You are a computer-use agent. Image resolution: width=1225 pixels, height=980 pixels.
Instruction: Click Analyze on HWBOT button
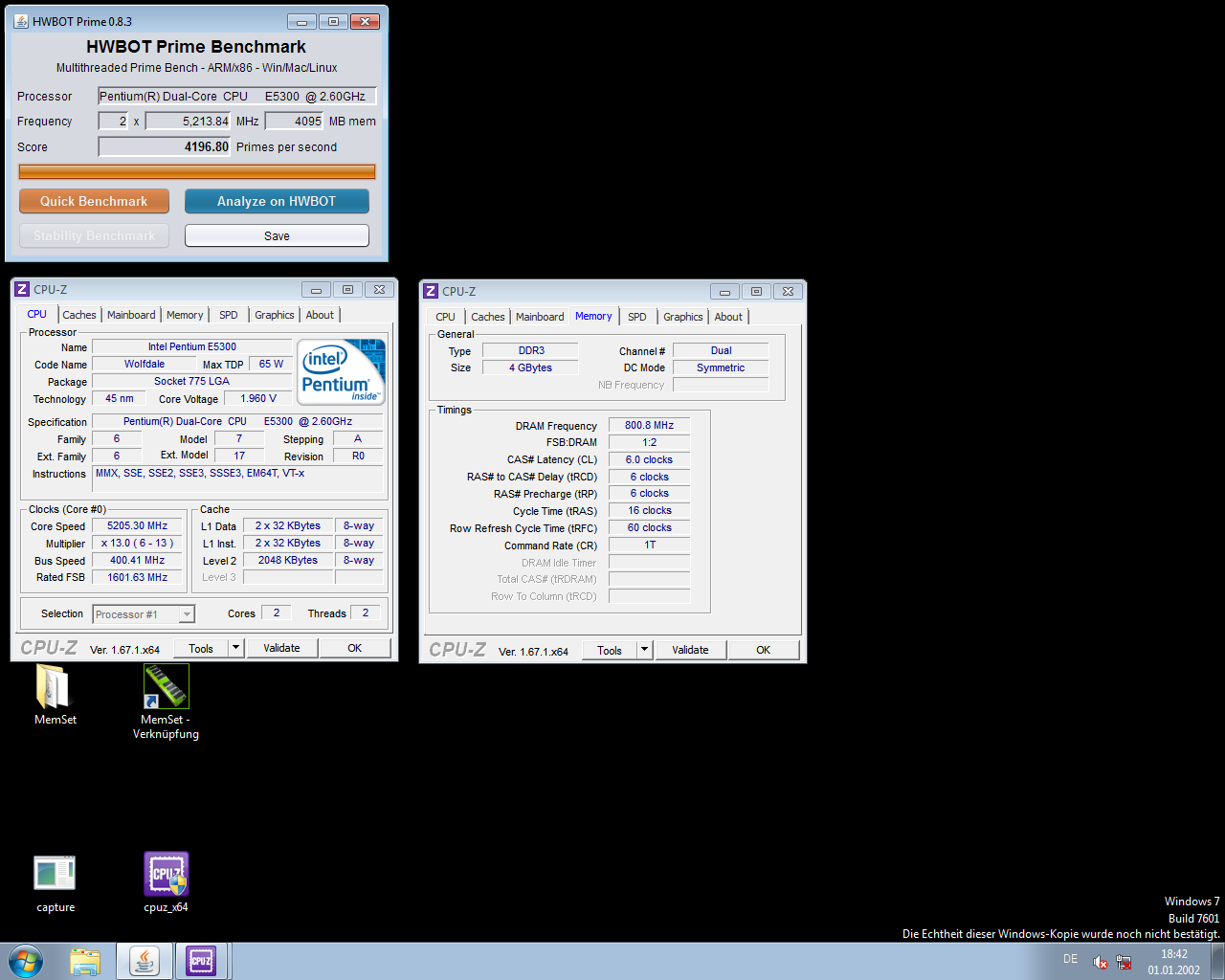[277, 201]
